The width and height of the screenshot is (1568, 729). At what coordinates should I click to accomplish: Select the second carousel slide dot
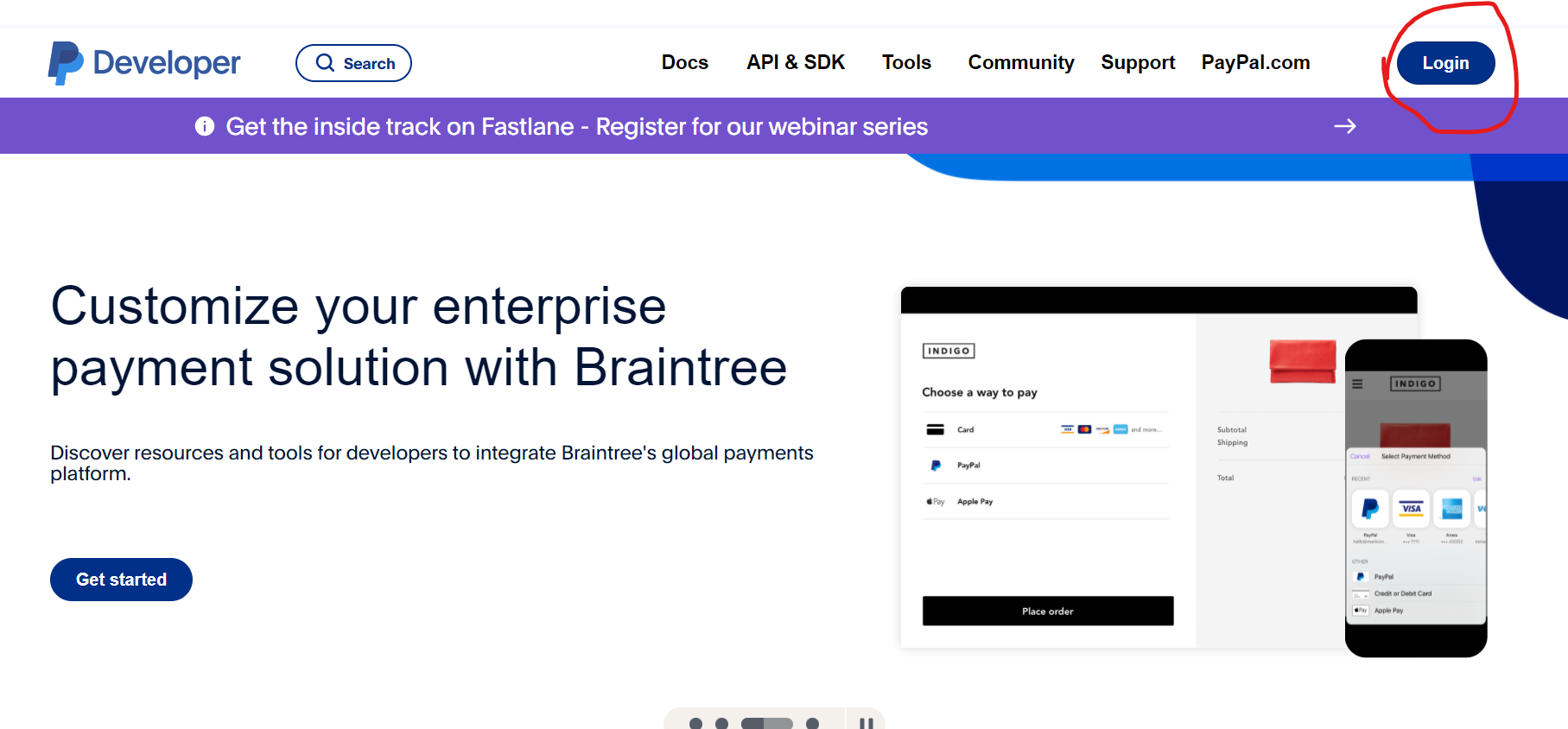tap(722, 724)
